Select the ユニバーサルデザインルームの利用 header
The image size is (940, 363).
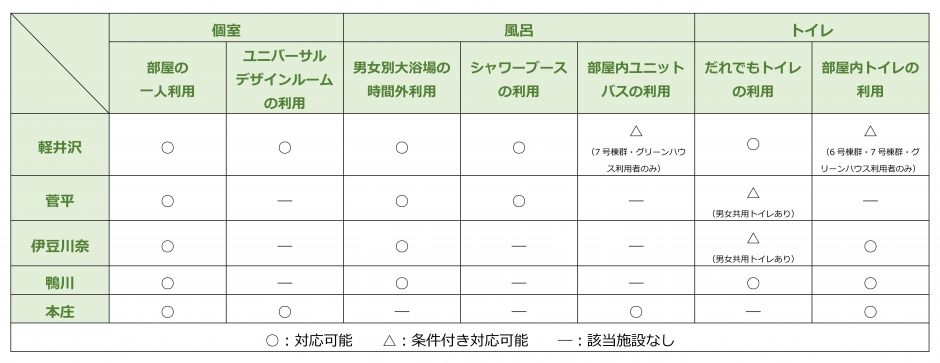point(285,78)
